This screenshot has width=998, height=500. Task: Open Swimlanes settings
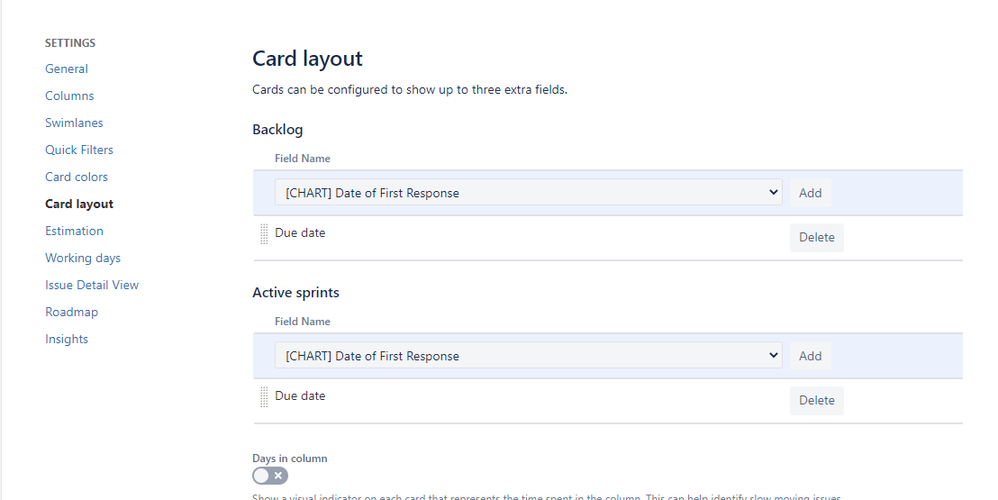[x=74, y=123]
